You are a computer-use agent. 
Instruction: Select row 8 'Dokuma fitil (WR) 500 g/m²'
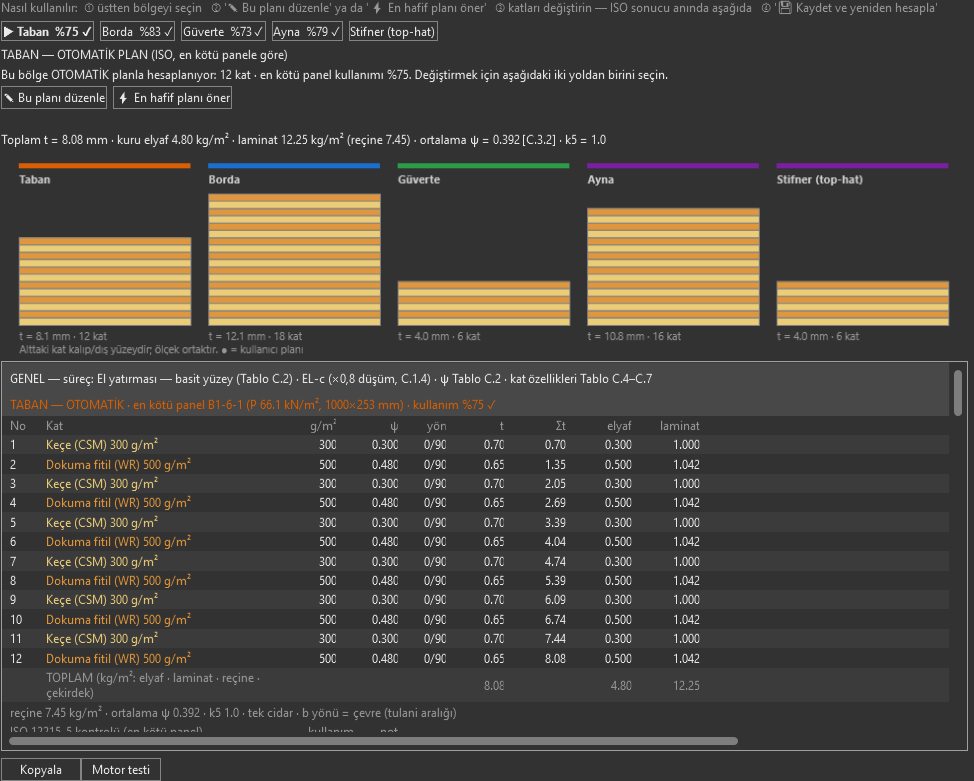475,581
